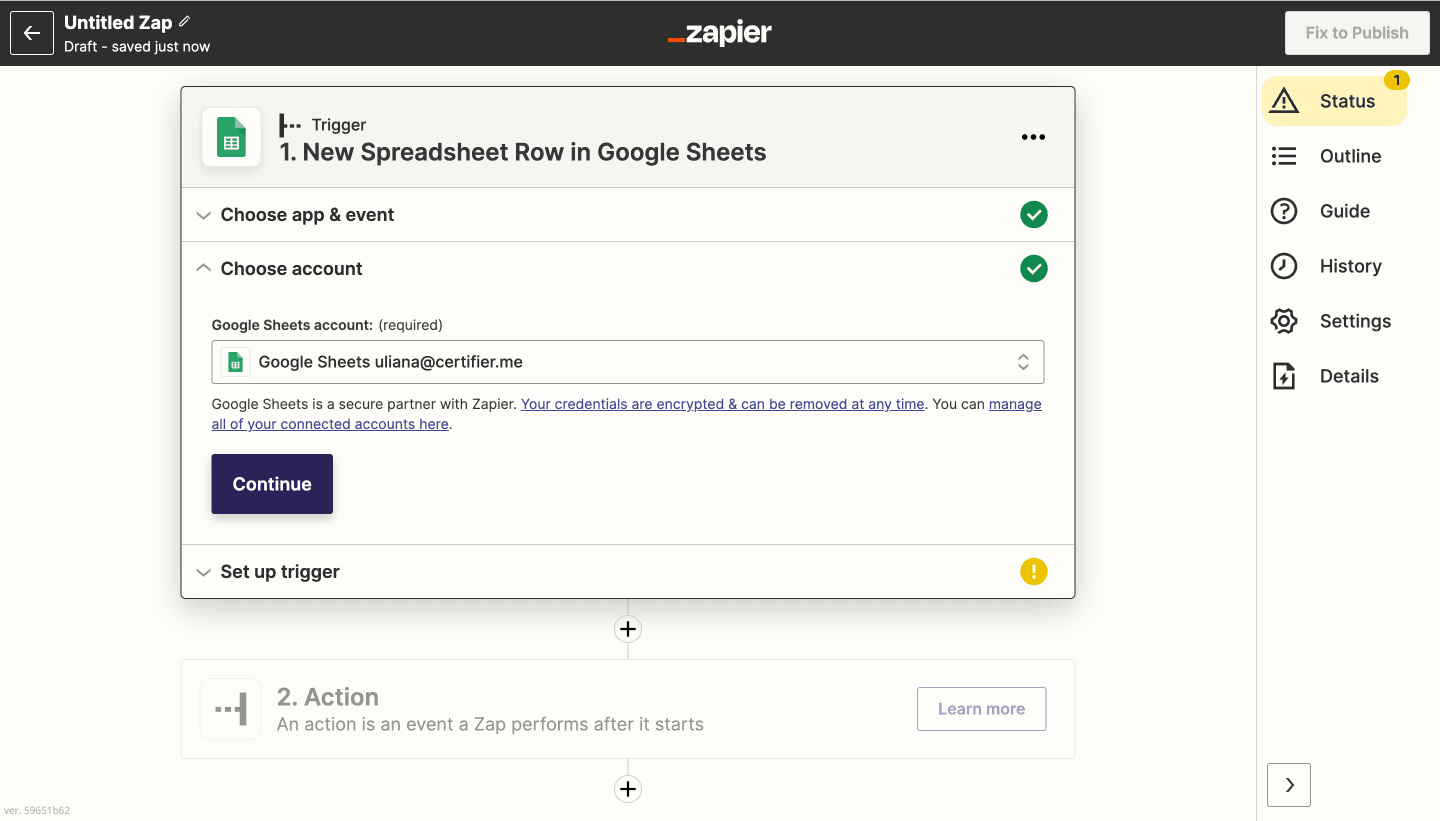Click the account dropdown up-down arrows
The image size is (1440, 821).
[x=1023, y=362]
